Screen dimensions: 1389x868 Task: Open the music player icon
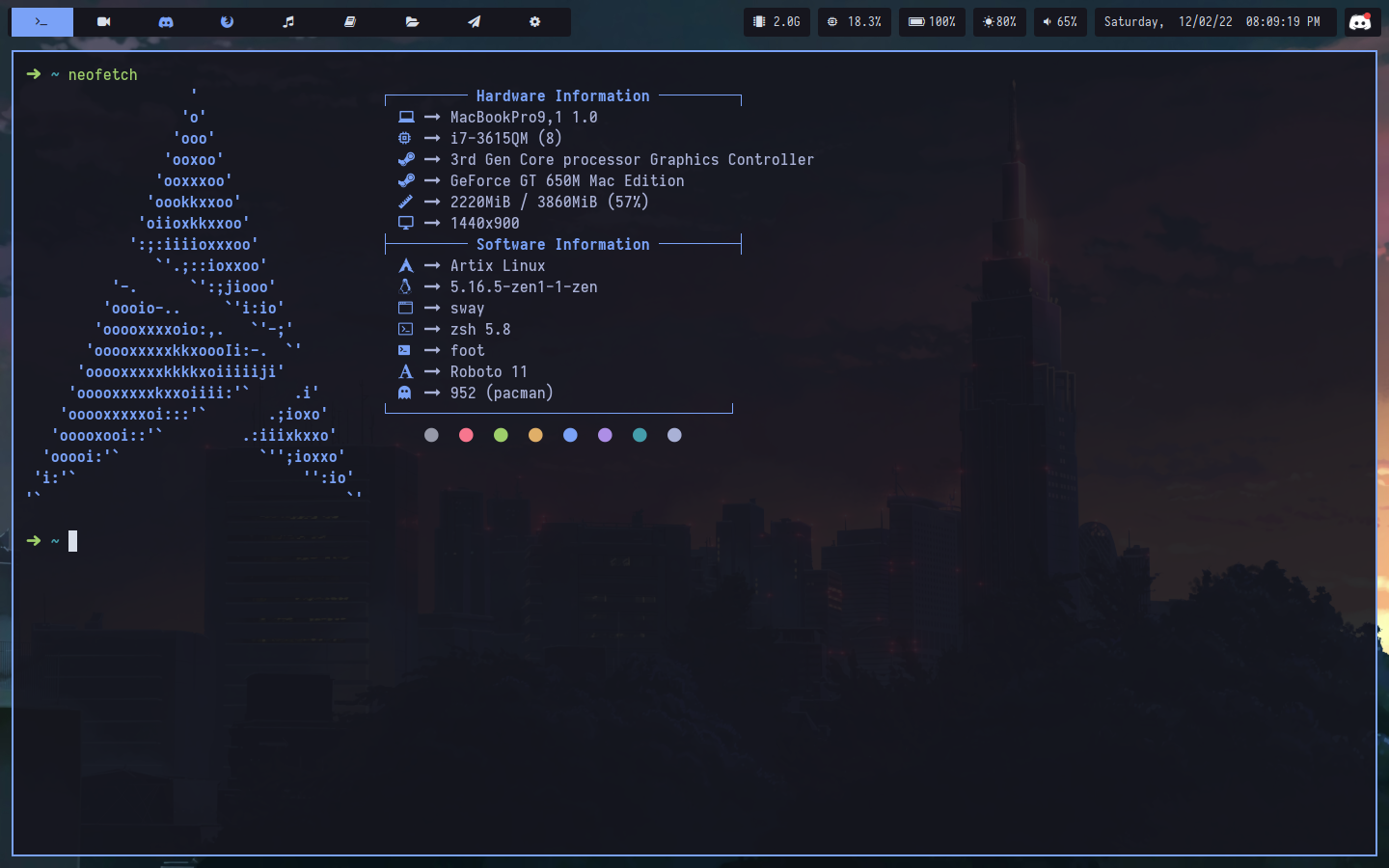click(x=289, y=21)
